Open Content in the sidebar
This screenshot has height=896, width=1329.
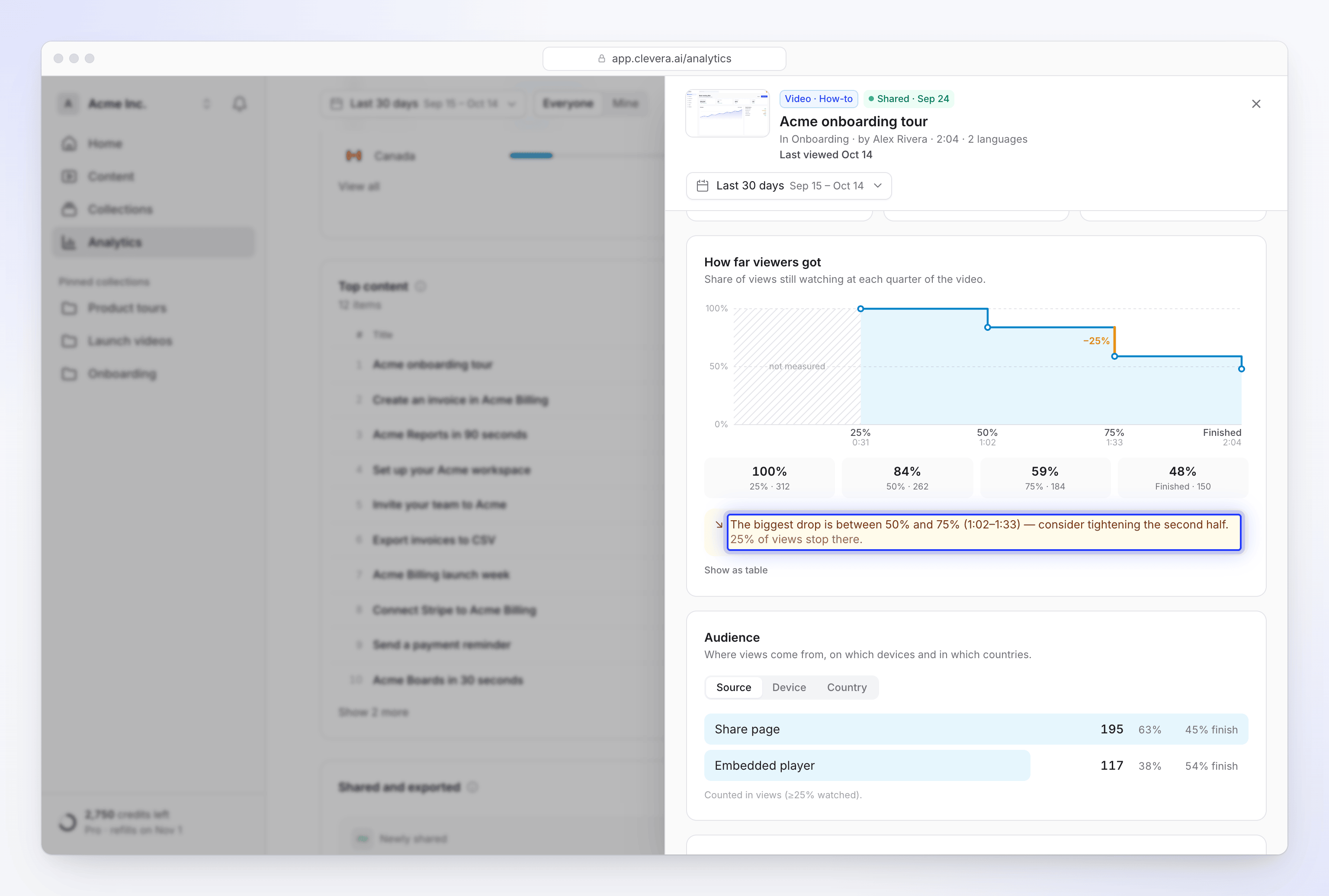(154, 176)
